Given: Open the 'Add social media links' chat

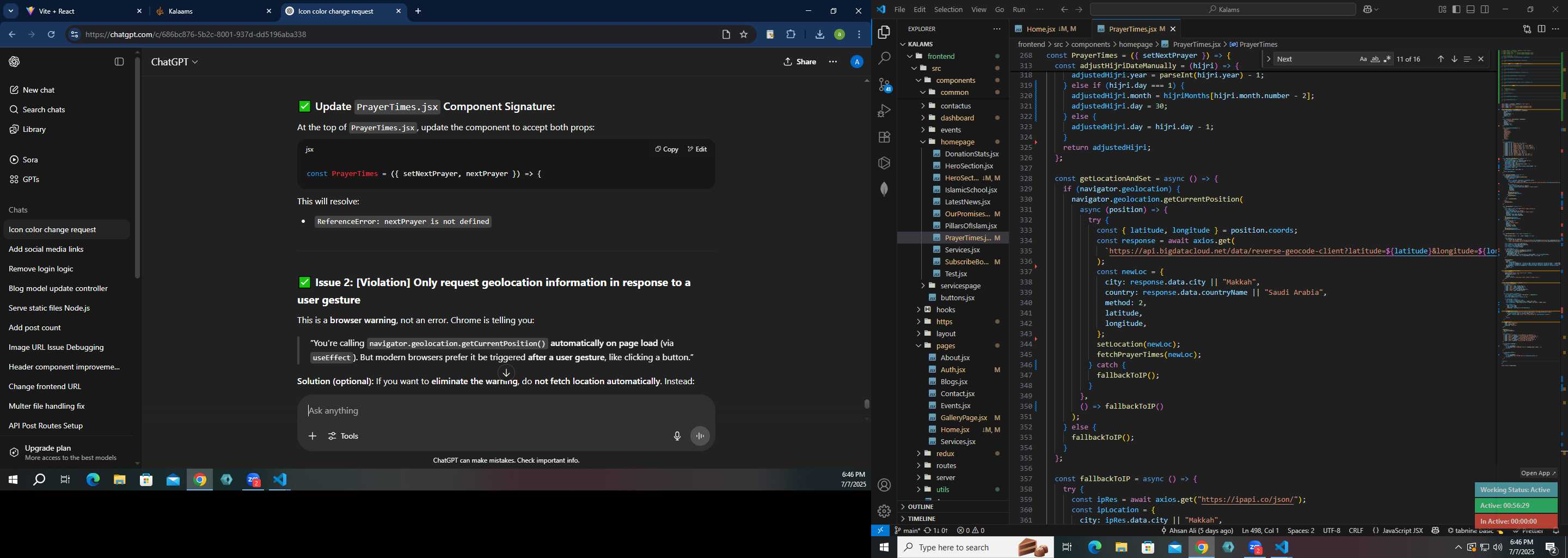Looking at the screenshot, I should click(x=66, y=249).
